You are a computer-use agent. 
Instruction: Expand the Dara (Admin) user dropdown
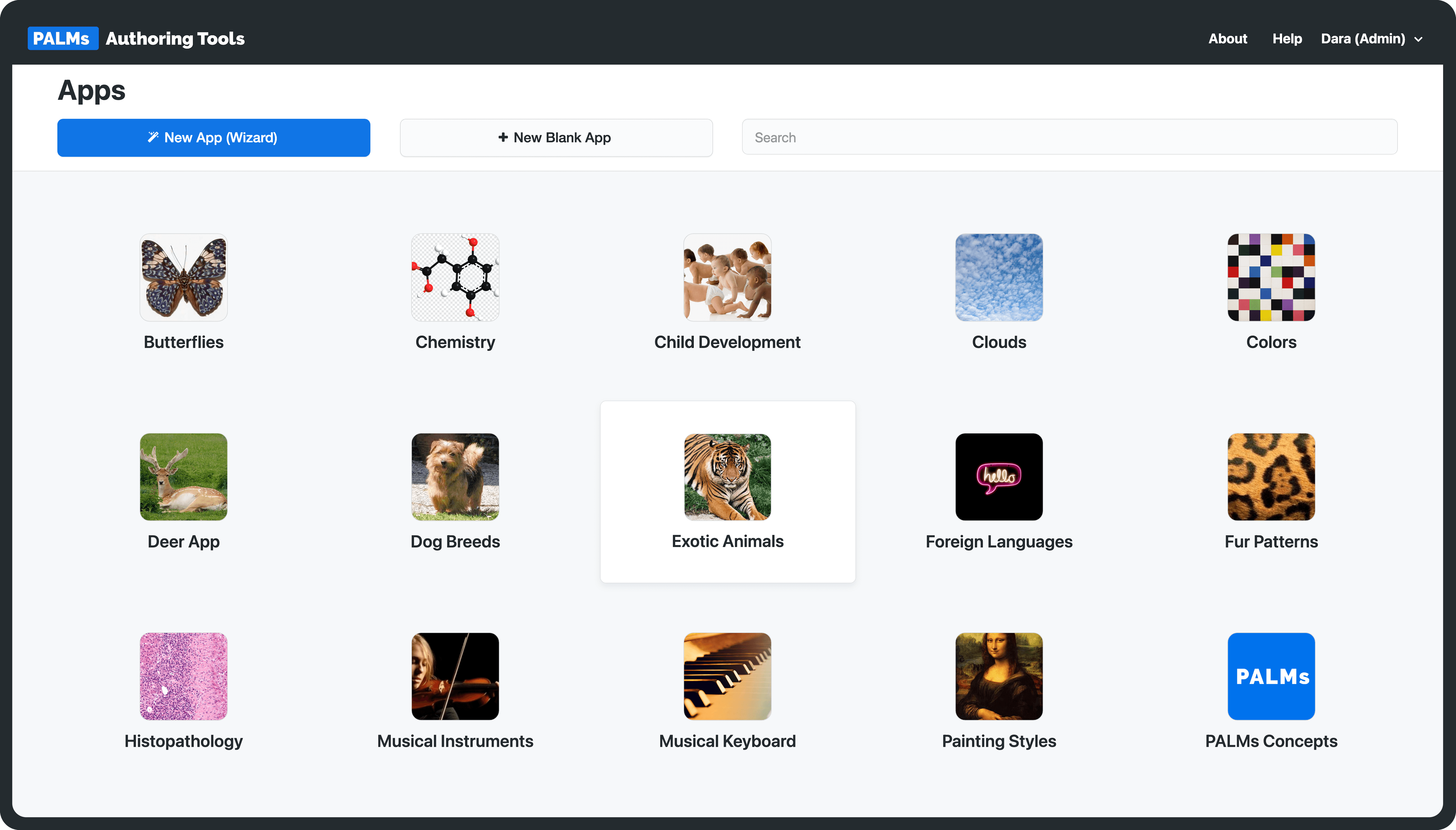tap(1372, 39)
